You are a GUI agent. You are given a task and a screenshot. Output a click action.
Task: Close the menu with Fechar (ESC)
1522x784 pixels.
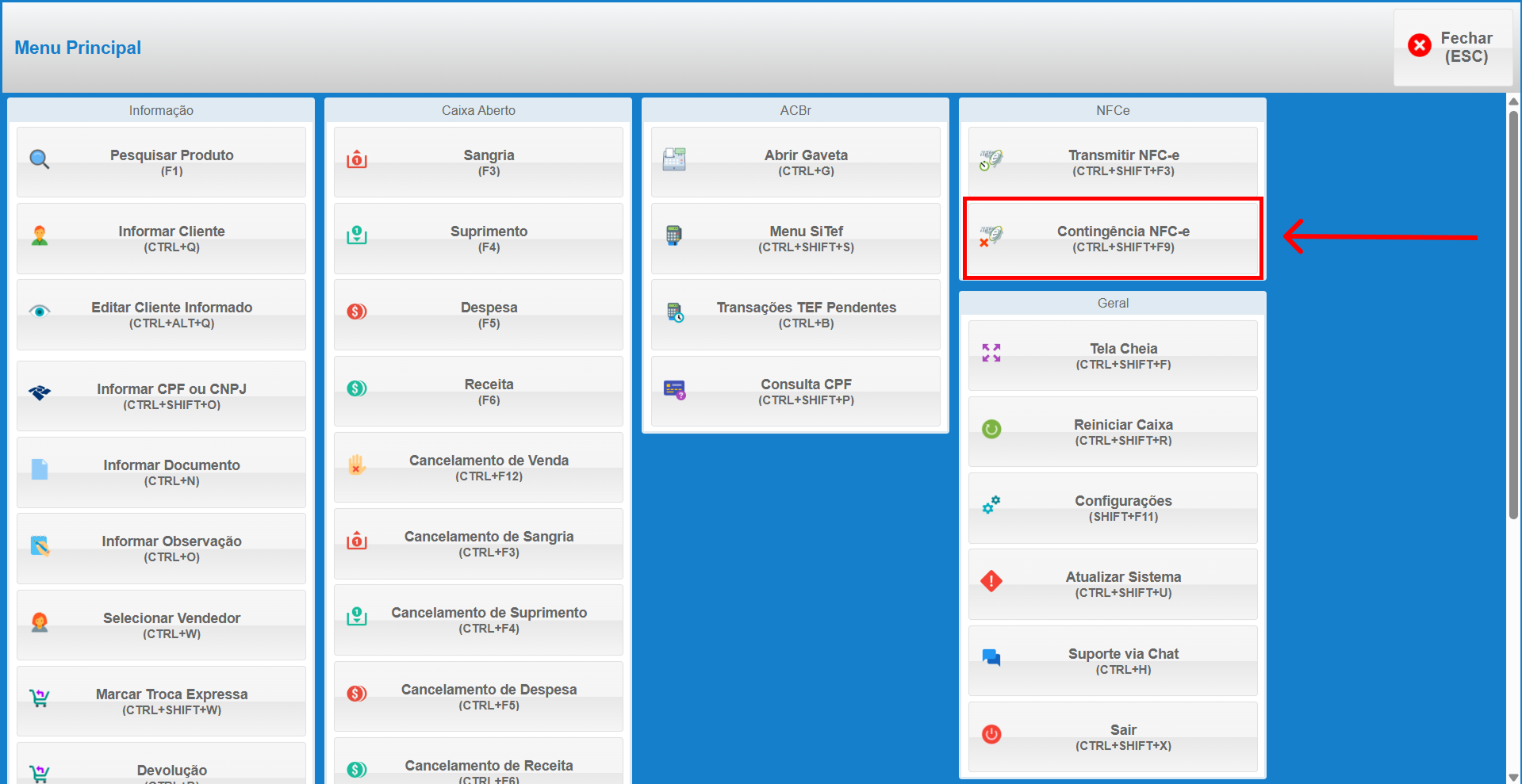[x=1452, y=48]
